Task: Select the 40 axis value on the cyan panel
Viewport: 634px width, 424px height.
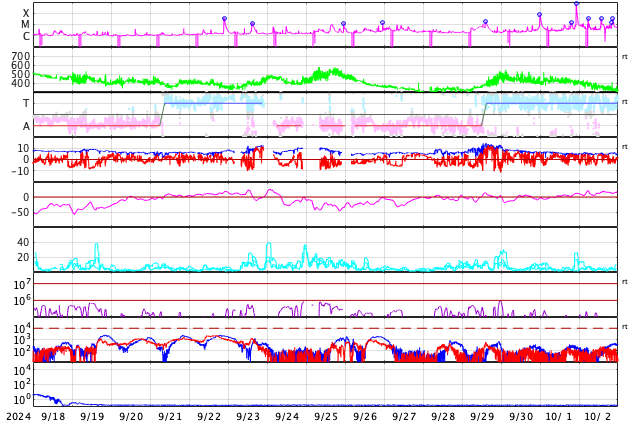Action: pyautogui.click(x=23, y=242)
